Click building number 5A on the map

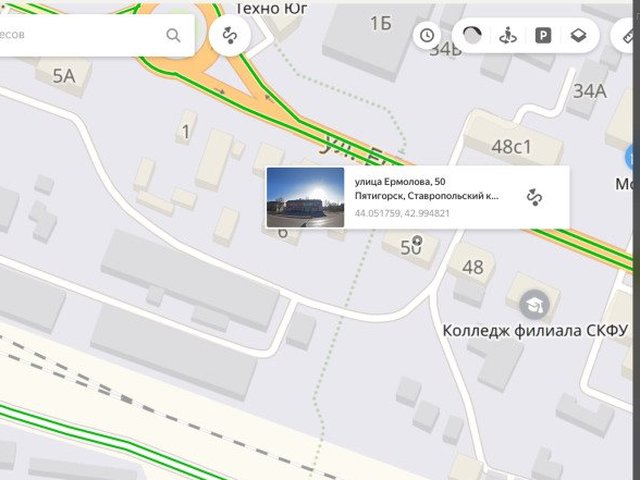pyautogui.click(x=64, y=76)
